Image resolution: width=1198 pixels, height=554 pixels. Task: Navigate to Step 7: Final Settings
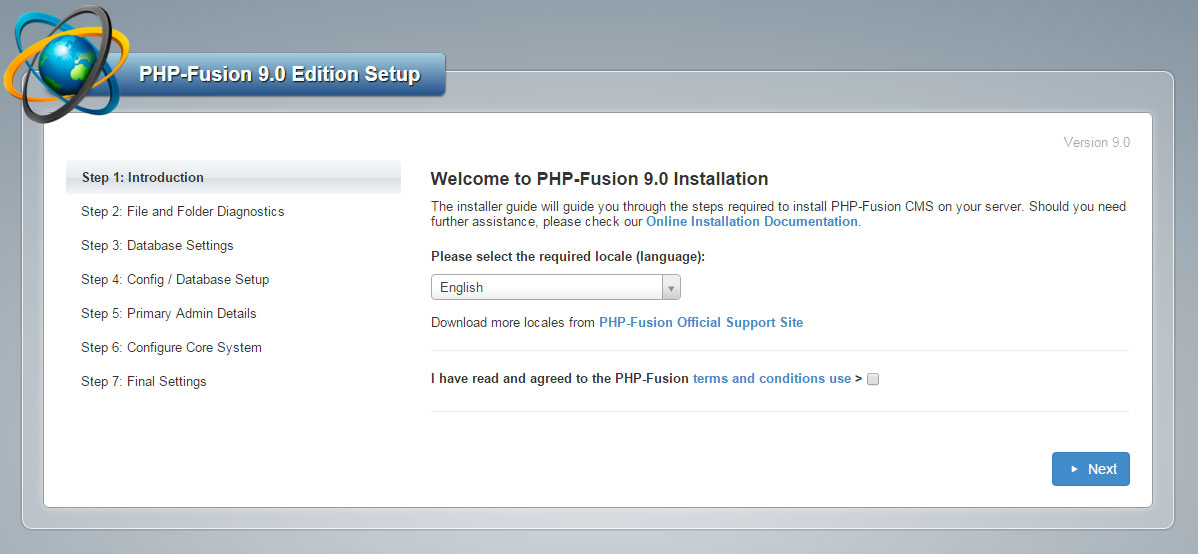pos(144,382)
